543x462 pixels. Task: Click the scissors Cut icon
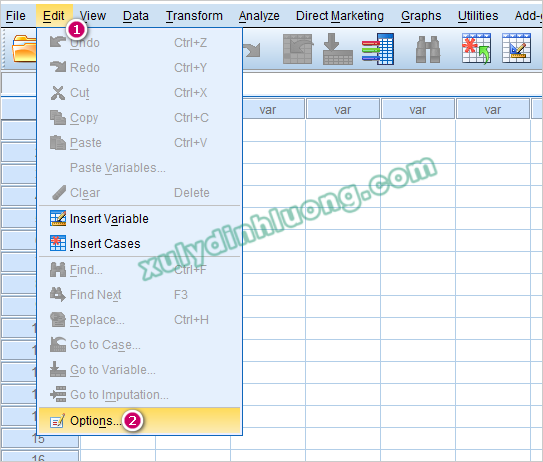click(x=57, y=93)
